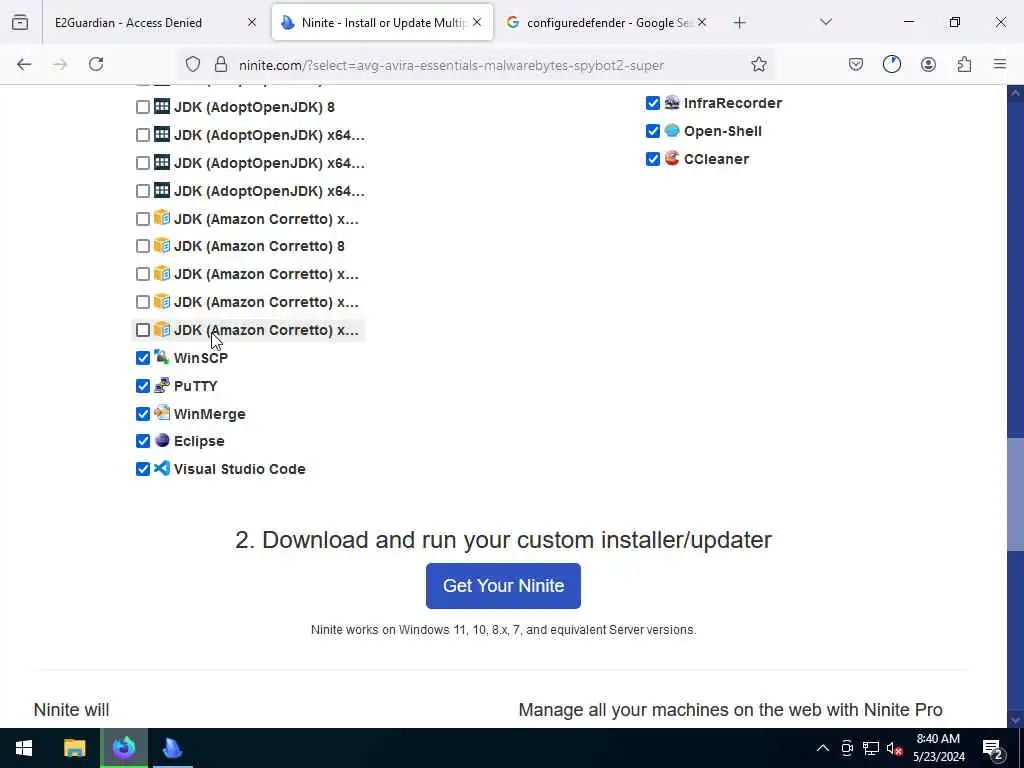Screen dimensions: 1024x768
Task: Uncheck the WinSCP checkbox
Action: 142,358
